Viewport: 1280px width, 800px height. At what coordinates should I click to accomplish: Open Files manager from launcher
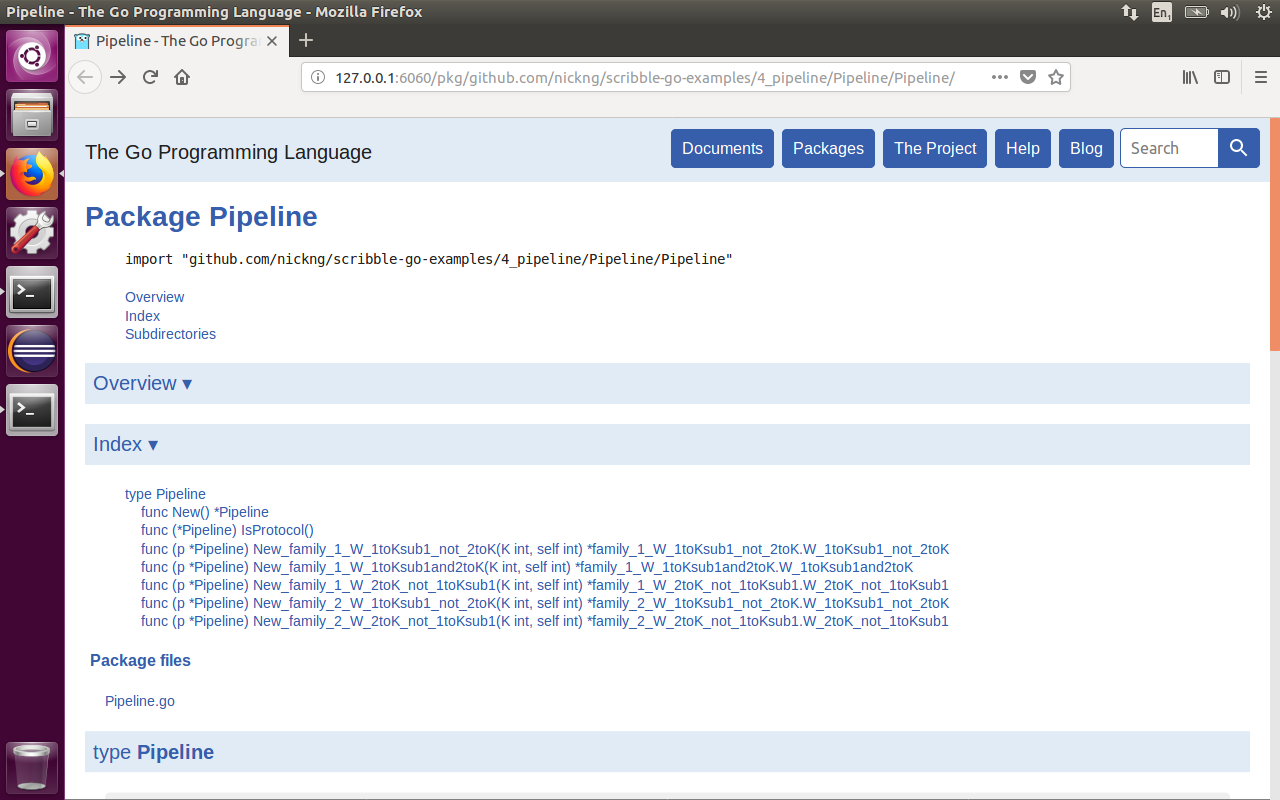32,115
